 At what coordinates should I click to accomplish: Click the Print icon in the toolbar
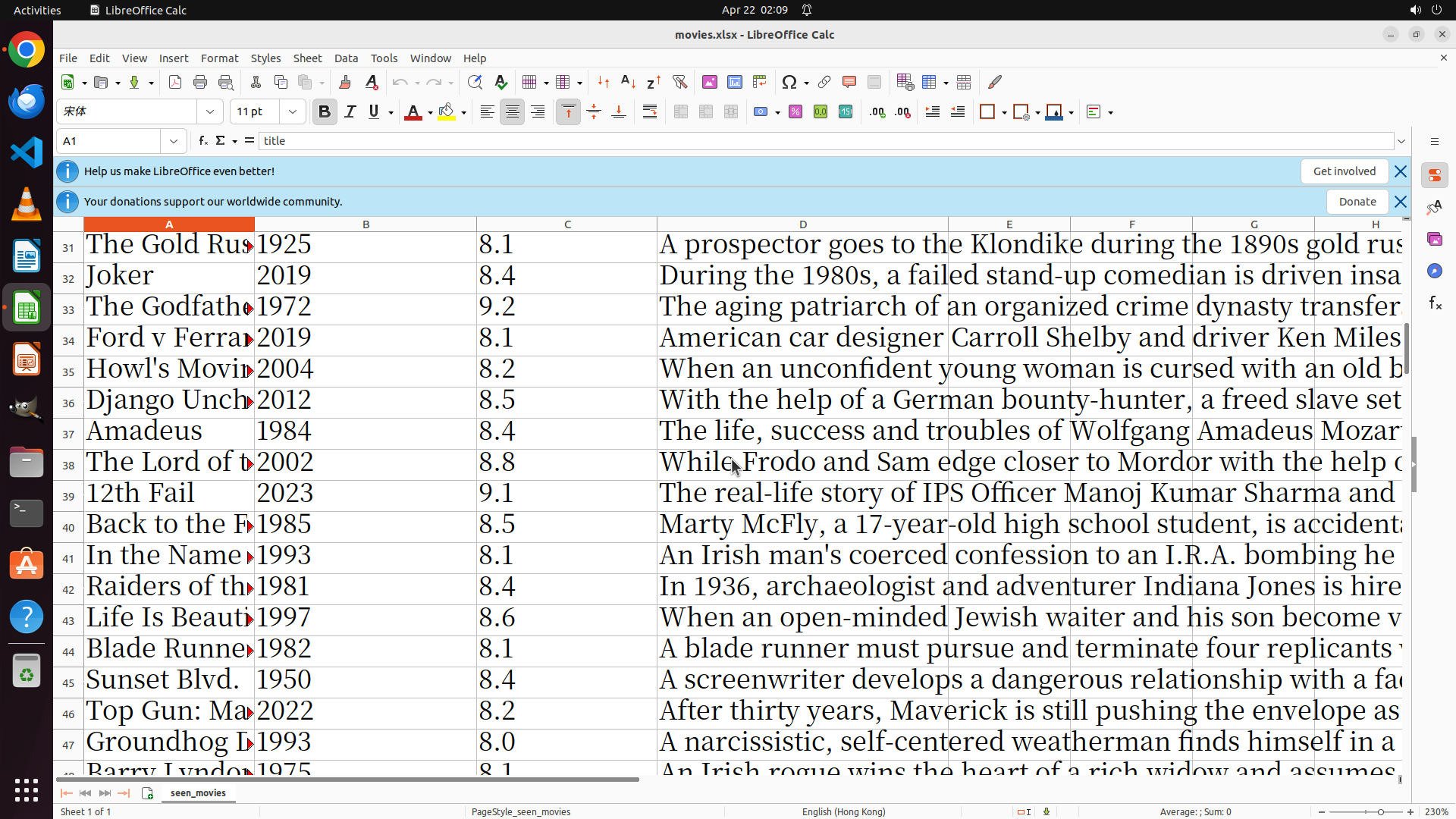(200, 82)
